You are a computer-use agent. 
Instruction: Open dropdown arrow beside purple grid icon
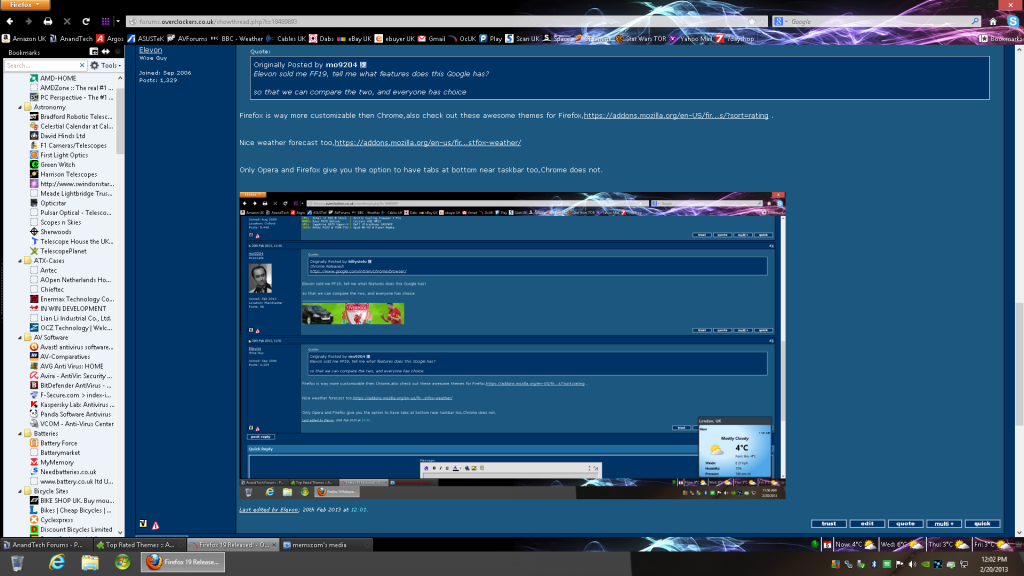(118, 22)
